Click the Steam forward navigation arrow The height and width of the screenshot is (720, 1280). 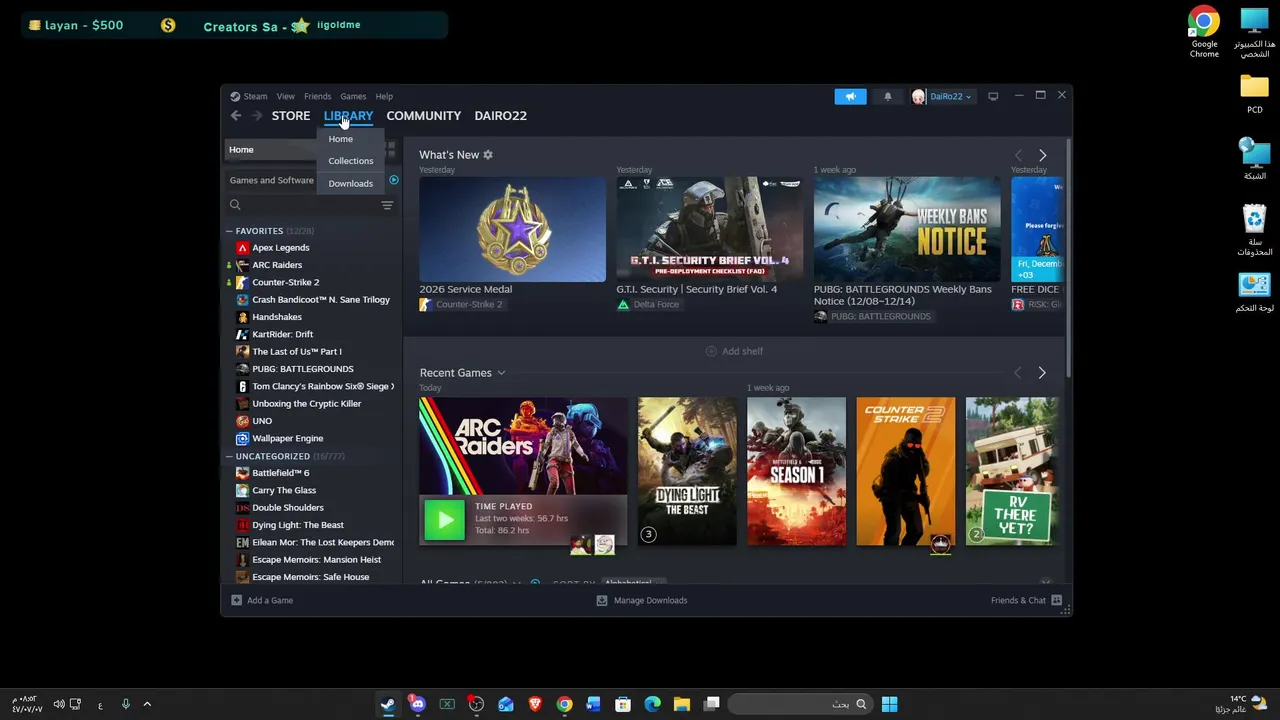click(257, 116)
